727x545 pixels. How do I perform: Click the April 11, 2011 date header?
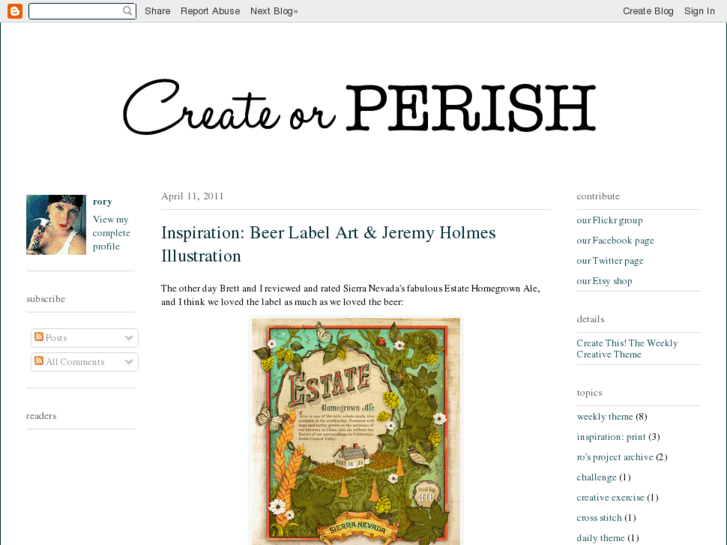tap(192, 196)
